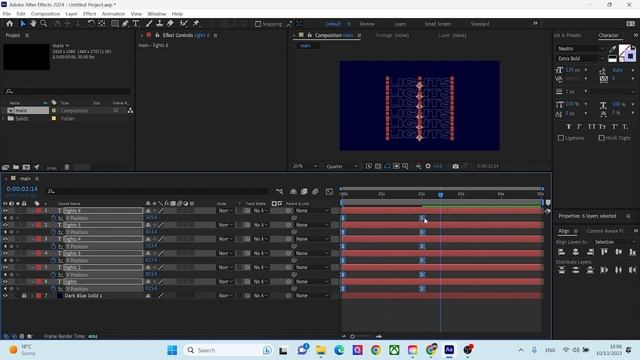Open the composition mini-flowchart in timeline
The image size is (640, 360).
(279, 191)
